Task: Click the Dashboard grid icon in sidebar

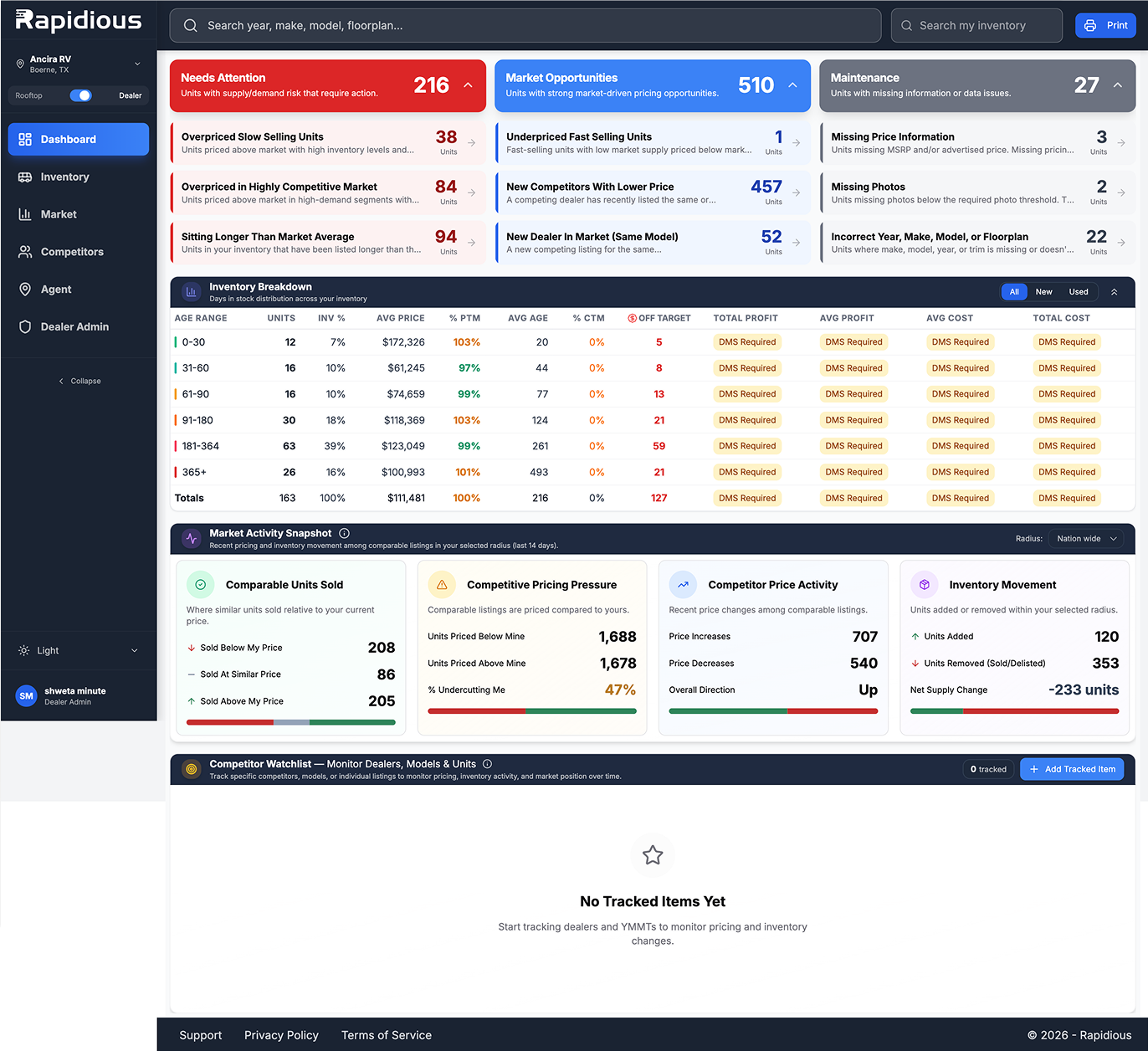Action: click(x=25, y=139)
